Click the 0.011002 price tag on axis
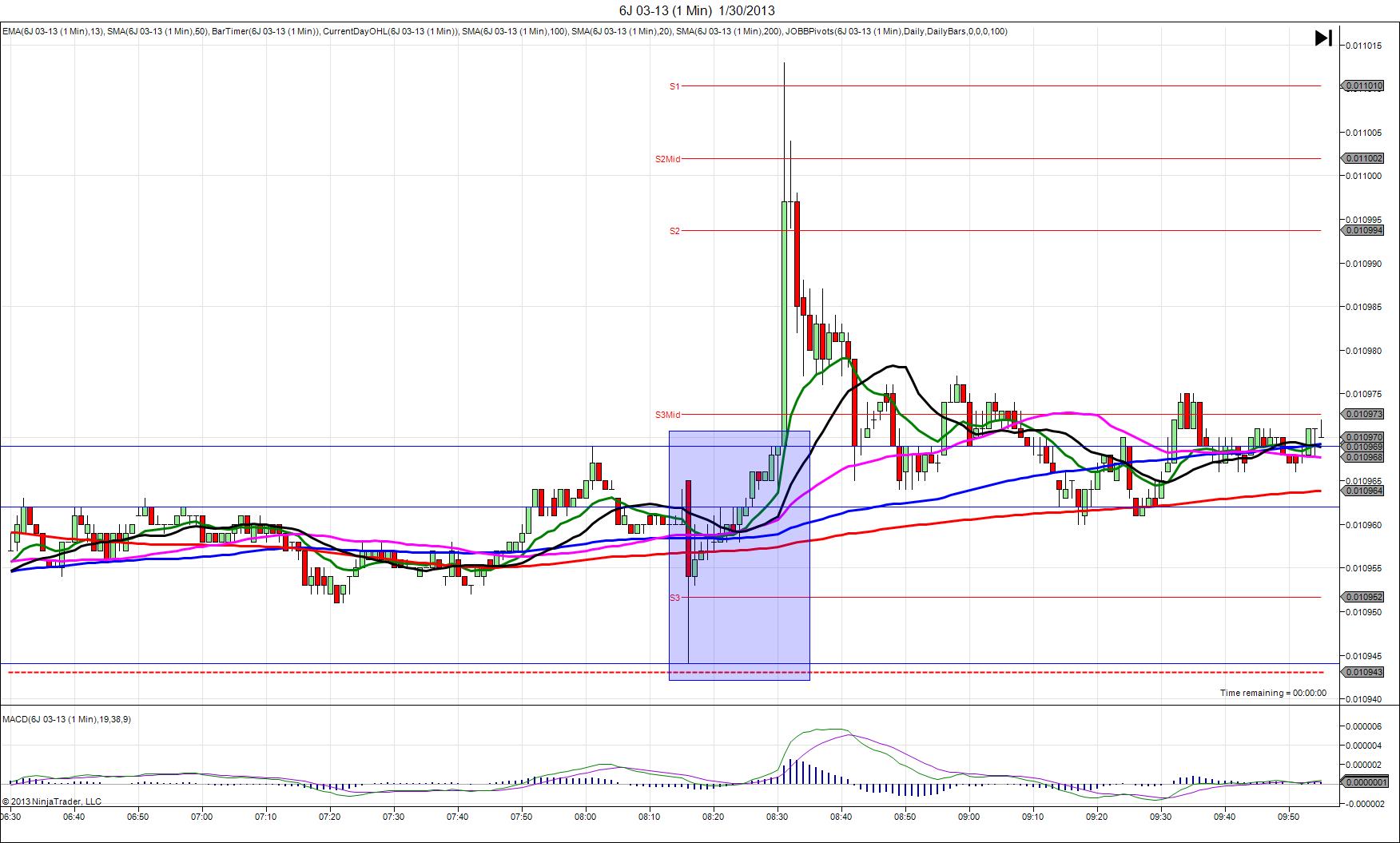The height and width of the screenshot is (843, 1400). [1362, 158]
